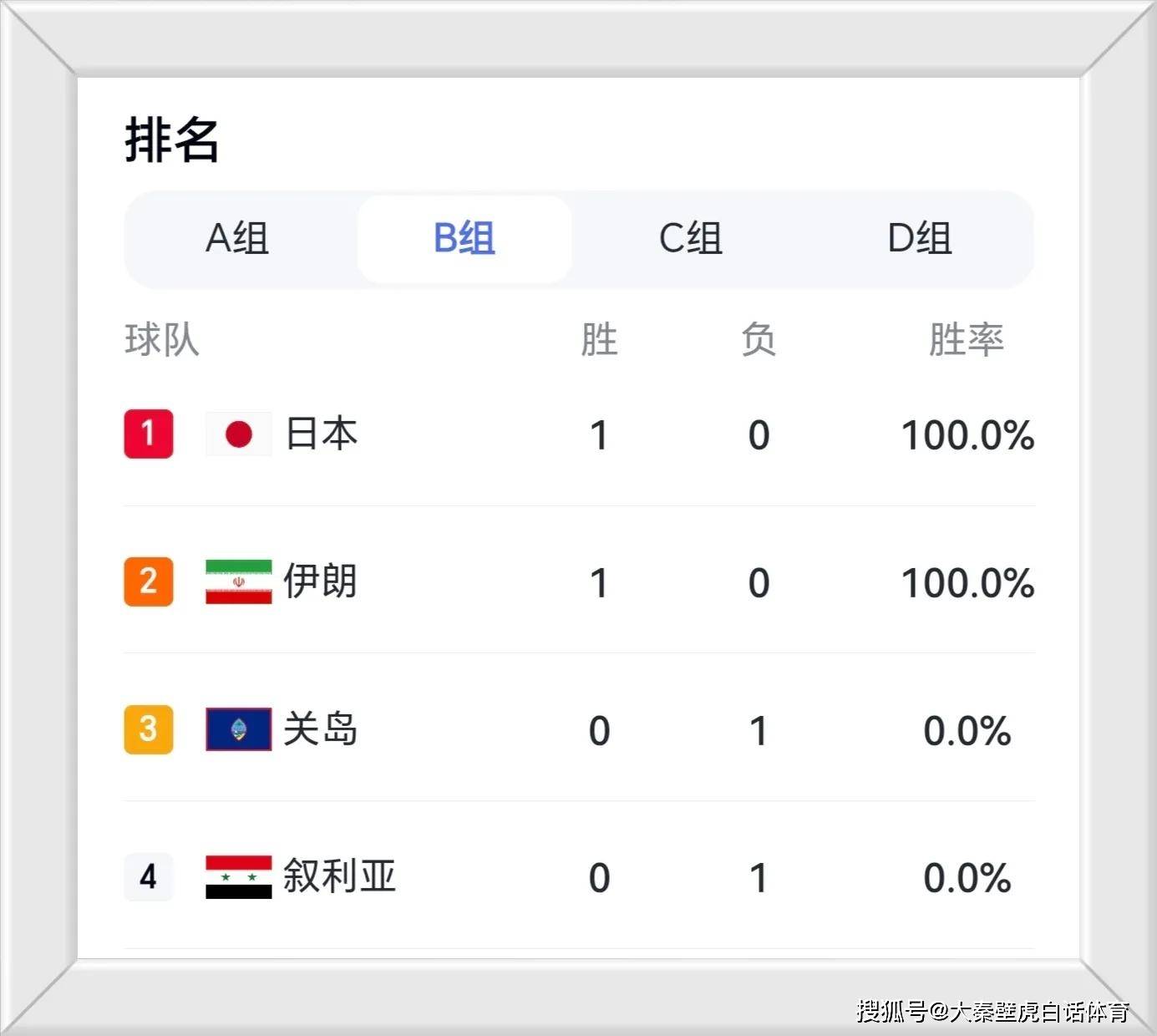Click the red rank 1 badge

[149, 434]
